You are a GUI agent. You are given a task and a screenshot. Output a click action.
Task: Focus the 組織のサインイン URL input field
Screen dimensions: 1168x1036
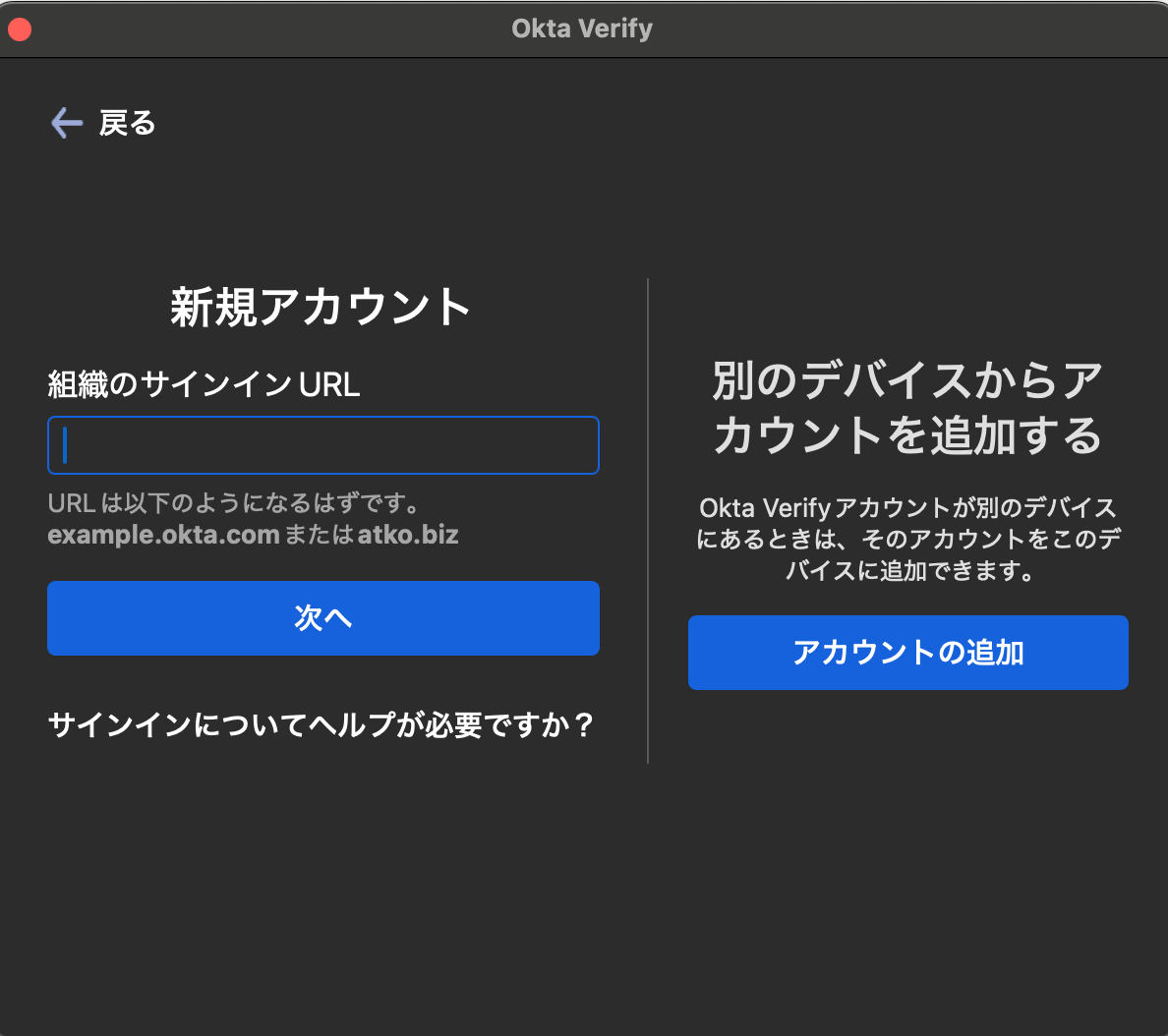[323, 445]
